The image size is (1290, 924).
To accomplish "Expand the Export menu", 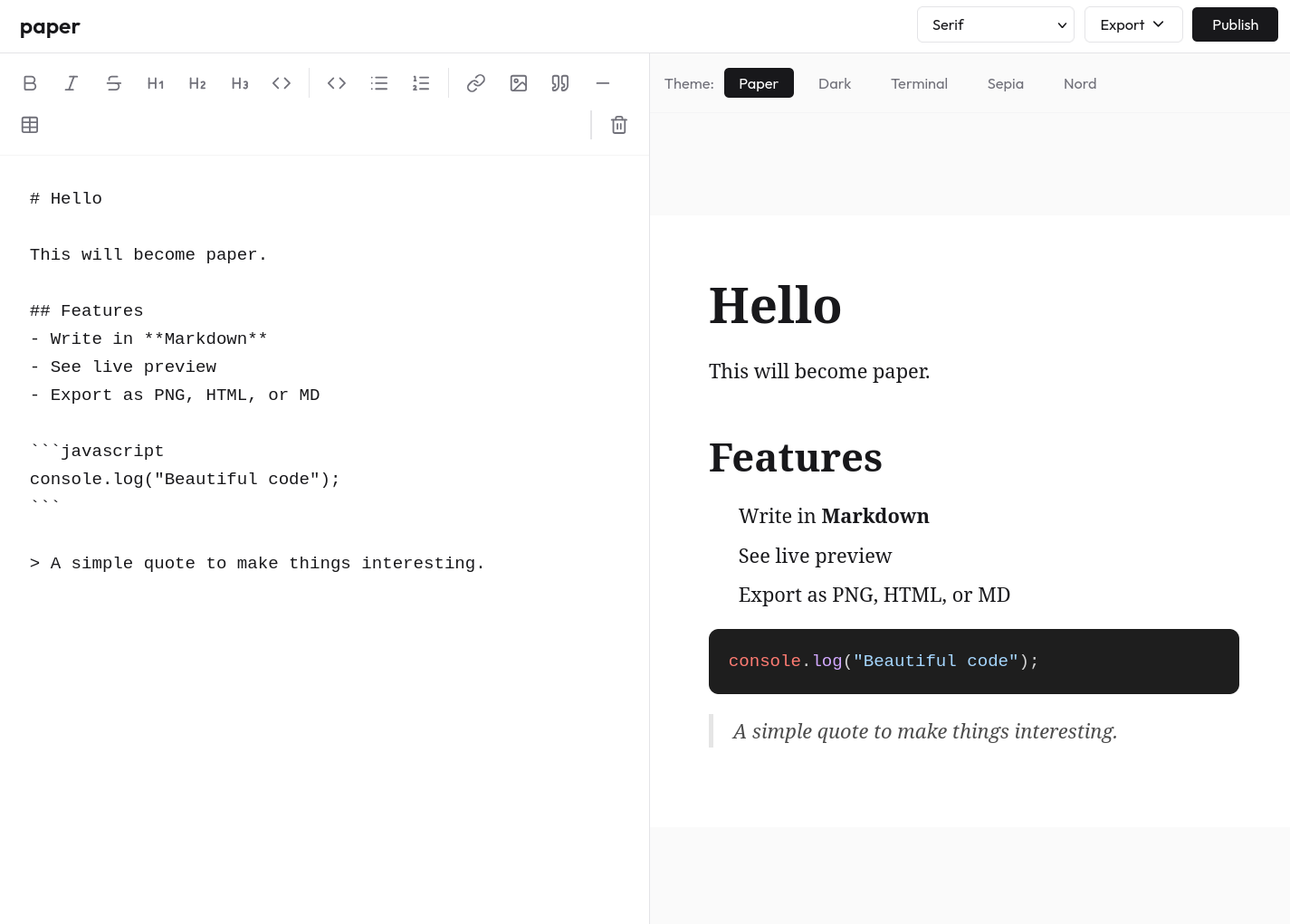I will [x=1132, y=24].
